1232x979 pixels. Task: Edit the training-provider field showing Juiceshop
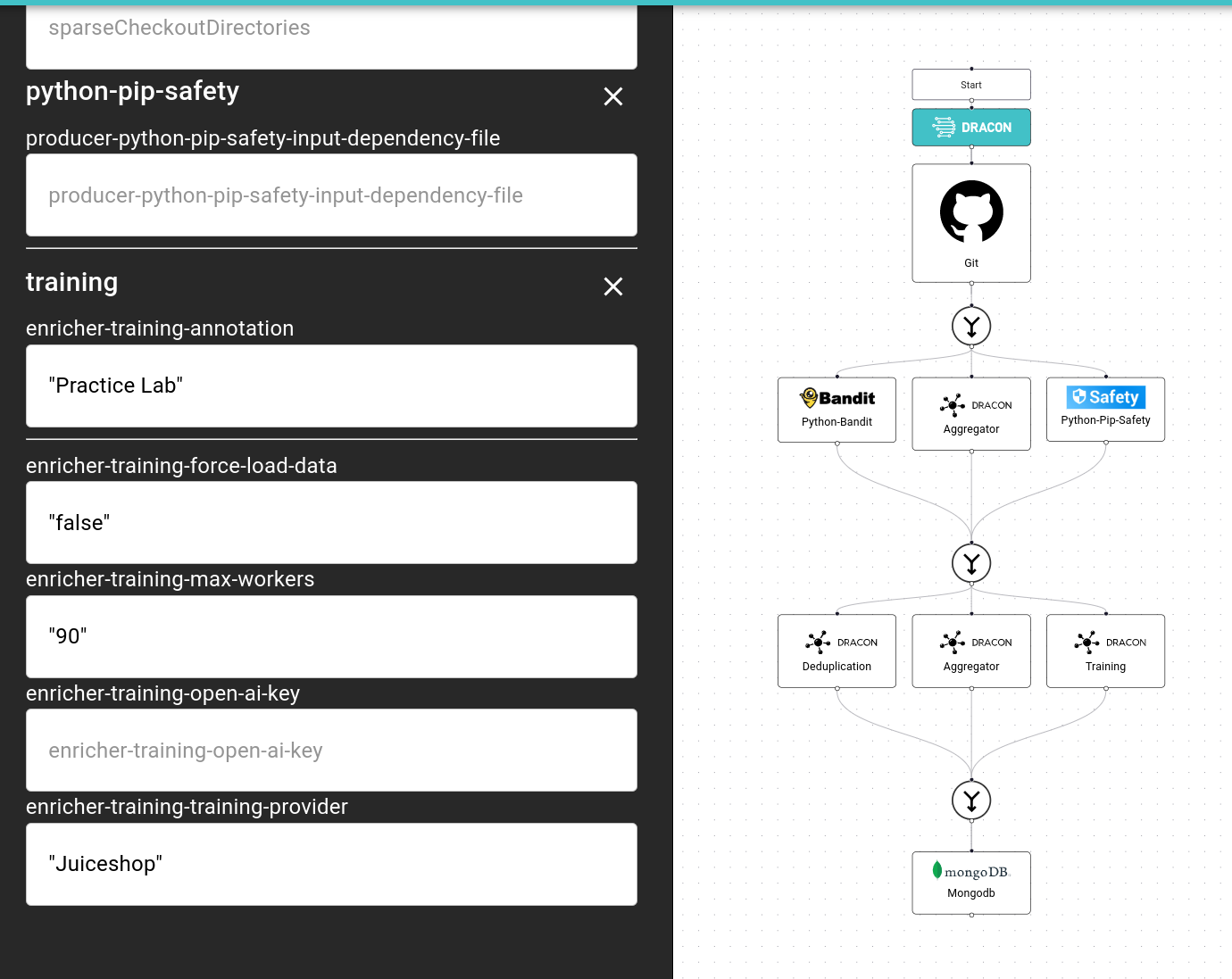click(x=331, y=865)
